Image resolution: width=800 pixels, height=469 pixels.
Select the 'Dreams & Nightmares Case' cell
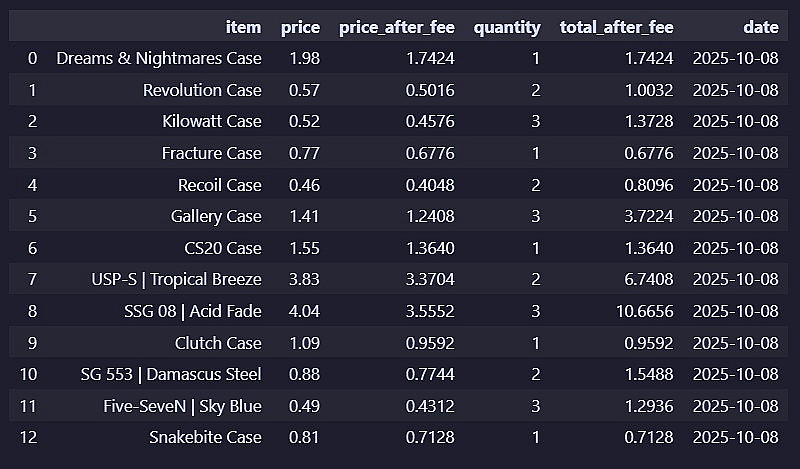pyautogui.click(x=159, y=59)
